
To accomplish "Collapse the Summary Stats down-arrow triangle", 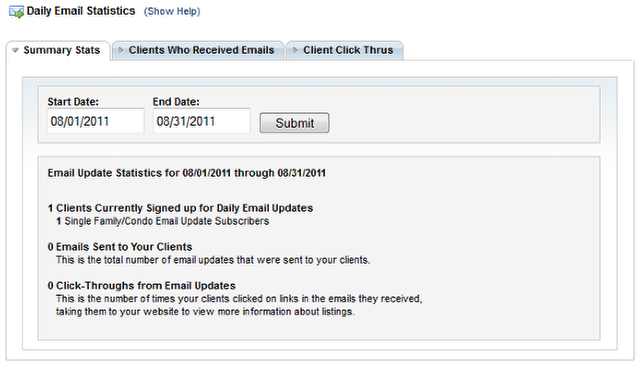I will (x=16, y=50).
